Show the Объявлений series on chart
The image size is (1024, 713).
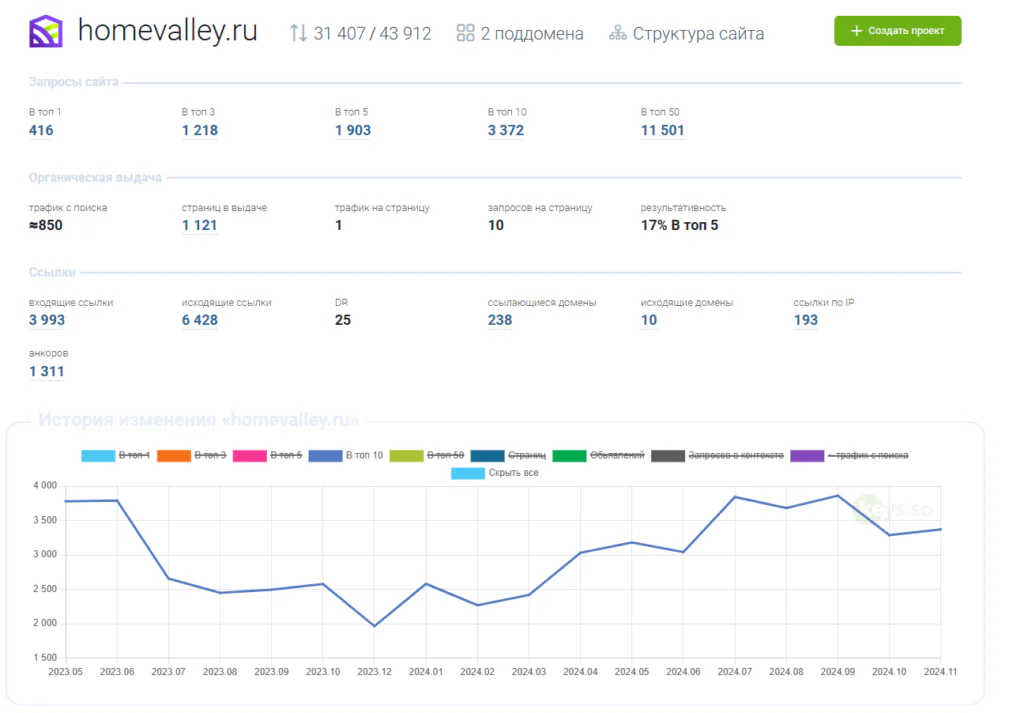[598, 455]
